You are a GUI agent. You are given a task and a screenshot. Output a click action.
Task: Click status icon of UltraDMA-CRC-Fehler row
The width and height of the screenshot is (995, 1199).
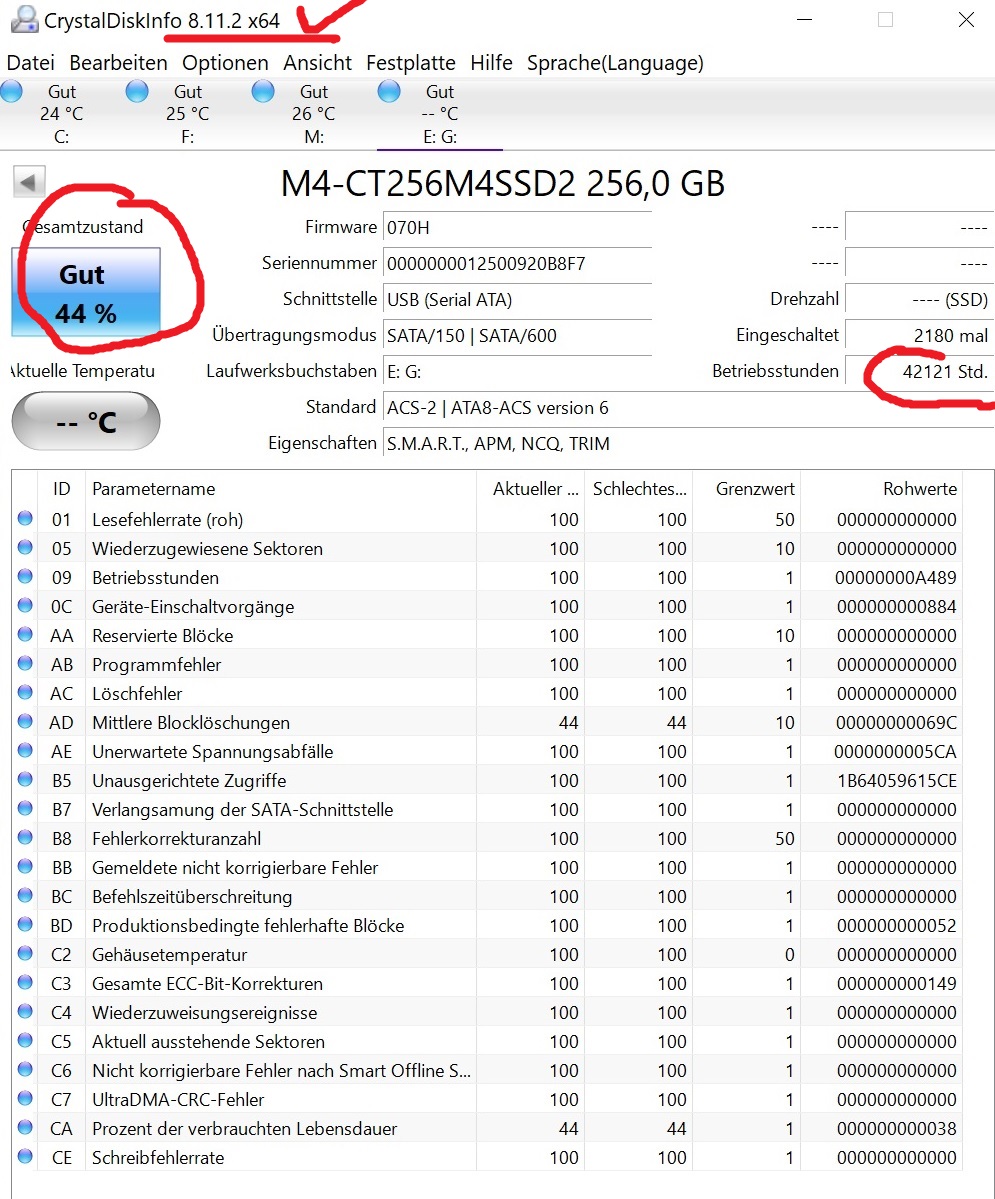(x=25, y=1099)
